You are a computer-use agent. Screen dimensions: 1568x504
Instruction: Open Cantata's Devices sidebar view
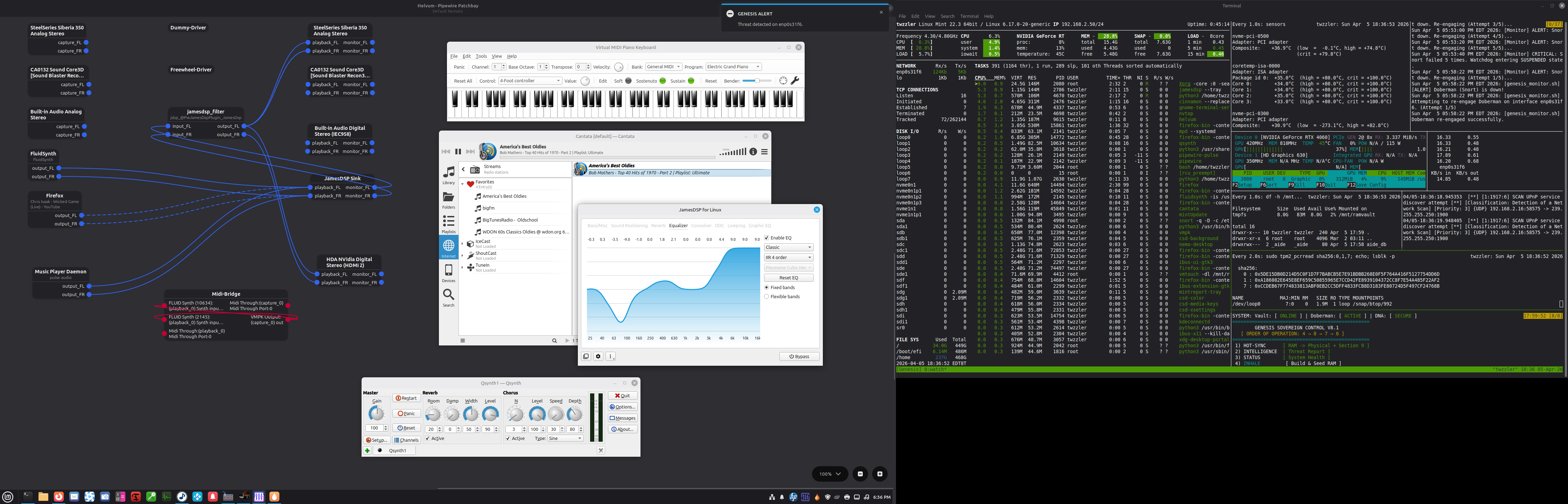tap(449, 273)
